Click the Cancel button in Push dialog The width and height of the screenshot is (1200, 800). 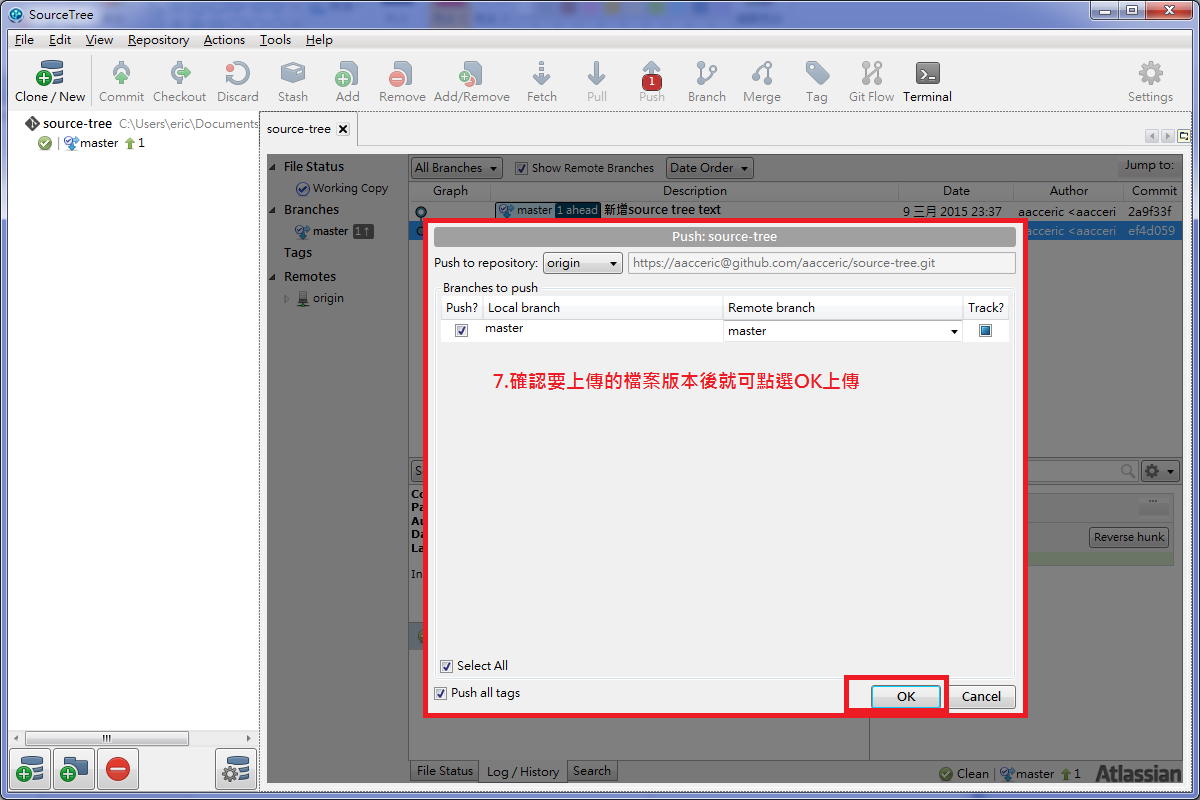pos(981,697)
